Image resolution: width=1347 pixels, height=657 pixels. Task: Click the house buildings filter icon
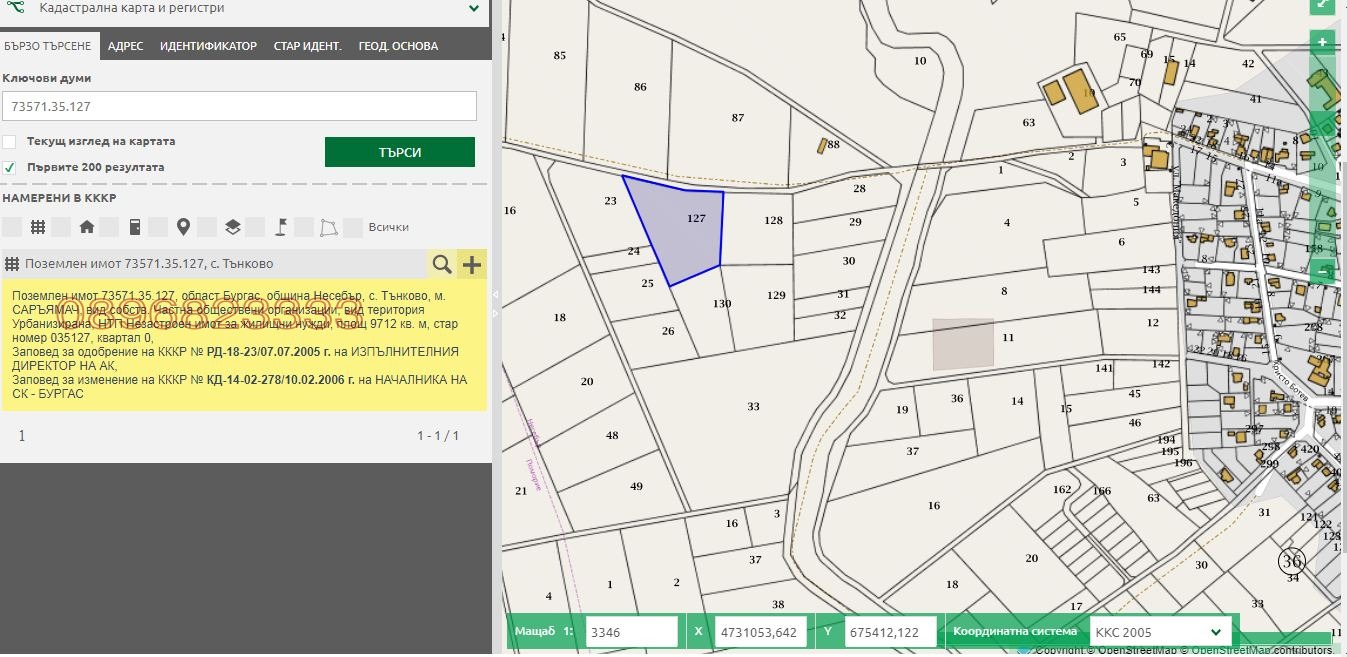pos(87,227)
